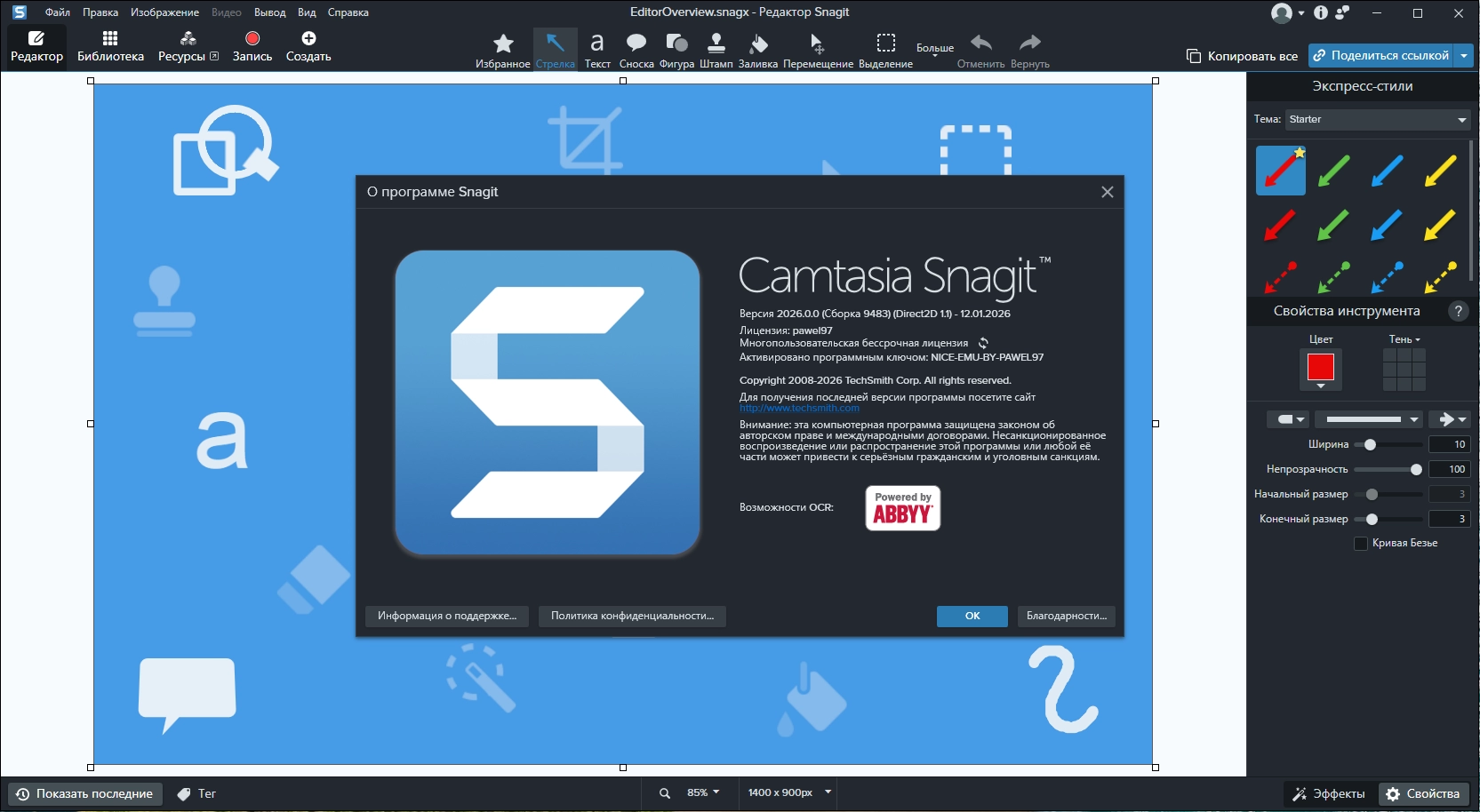Viewport: 1480px width, 812px height.
Task: Click the Конечный размер value field
Action: click(x=1449, y=519)
